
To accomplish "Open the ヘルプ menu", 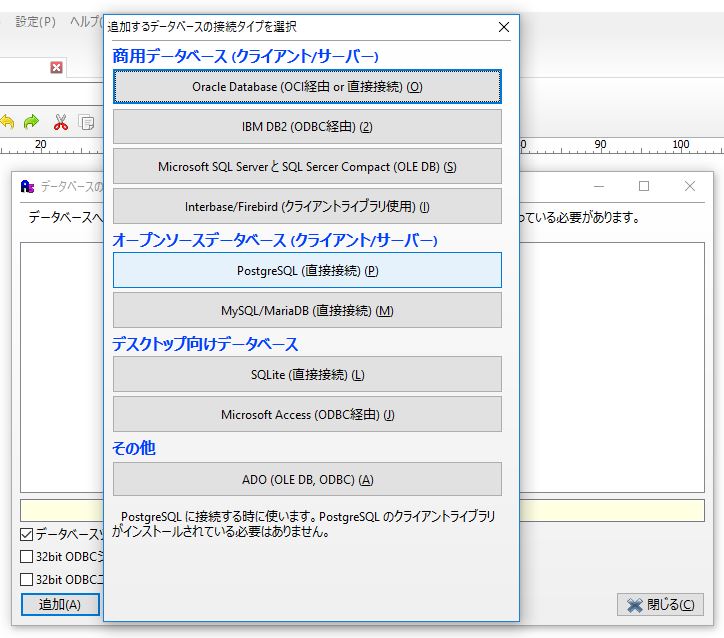I will tap(86, 22).
